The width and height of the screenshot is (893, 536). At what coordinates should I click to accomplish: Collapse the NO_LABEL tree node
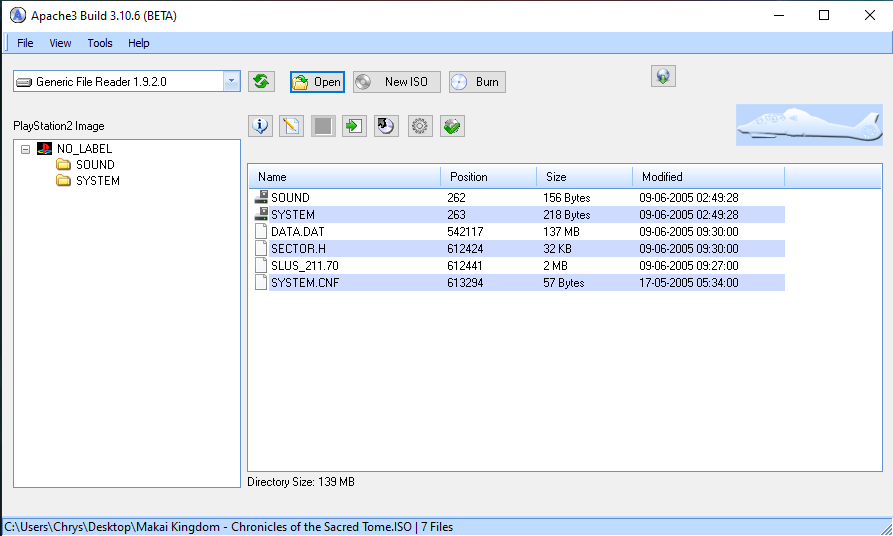[x=25, y=149]
